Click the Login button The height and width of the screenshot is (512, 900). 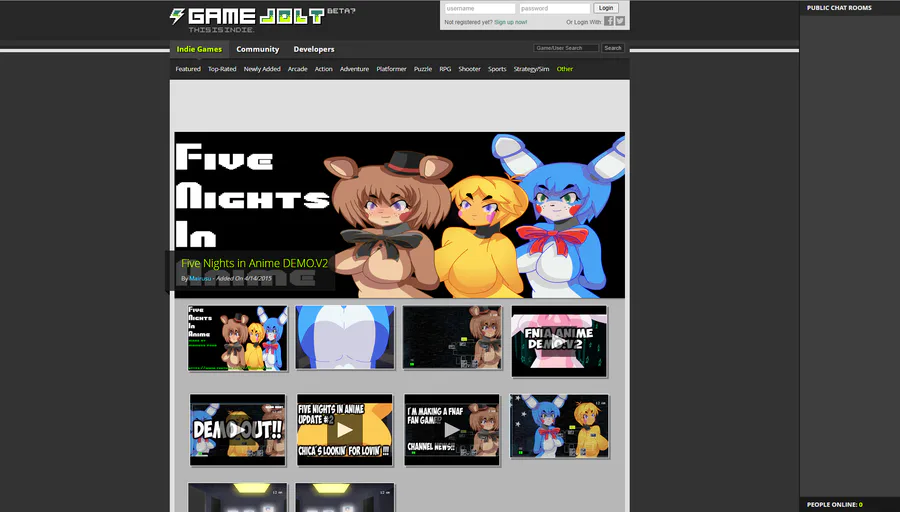[606, 8]
